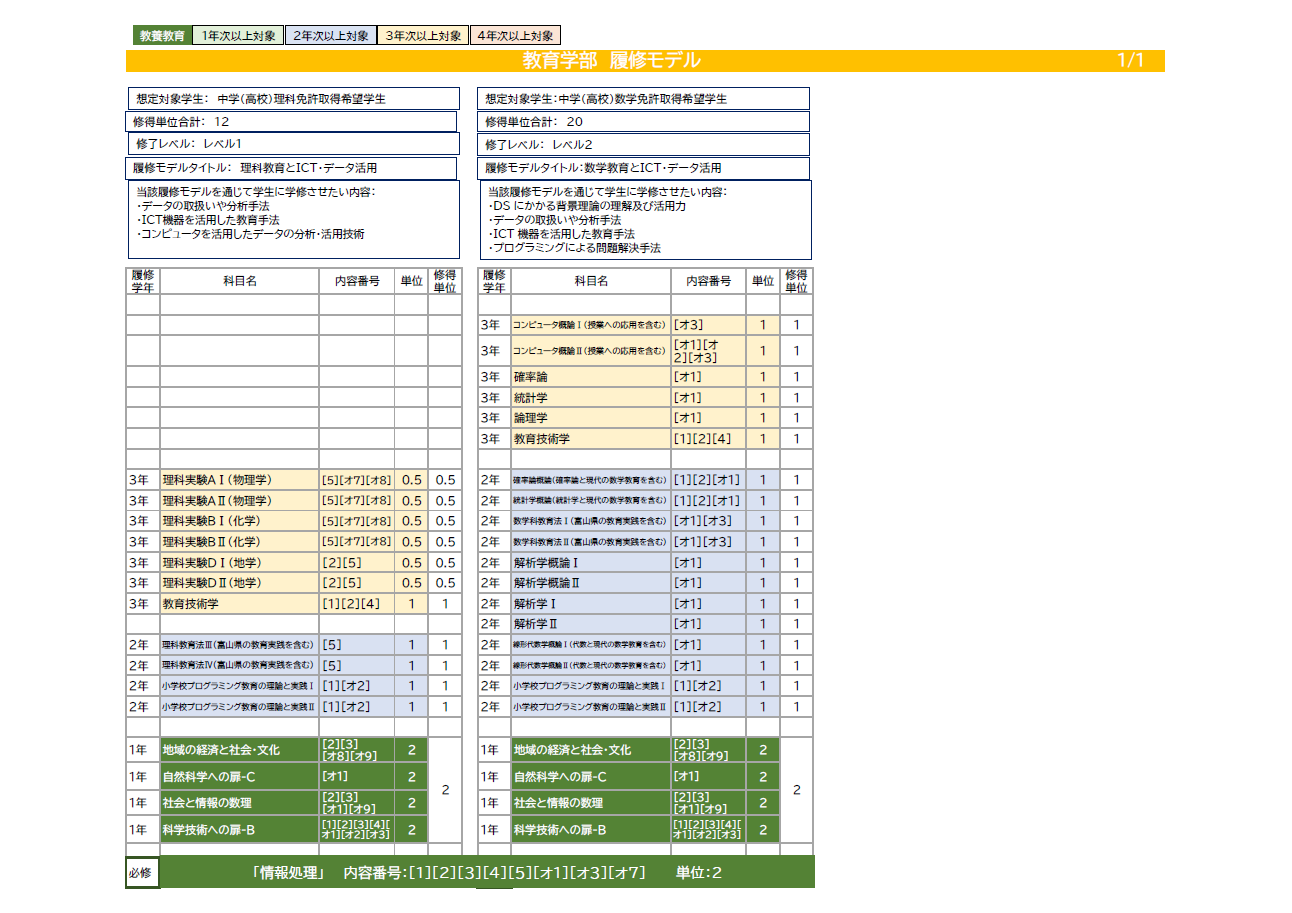Click the コンピュータを活用したデータの分析・活用技術 line
The height and width of the screenshot is (913, 1292).
pyautogui.click(x=251, y=234)
